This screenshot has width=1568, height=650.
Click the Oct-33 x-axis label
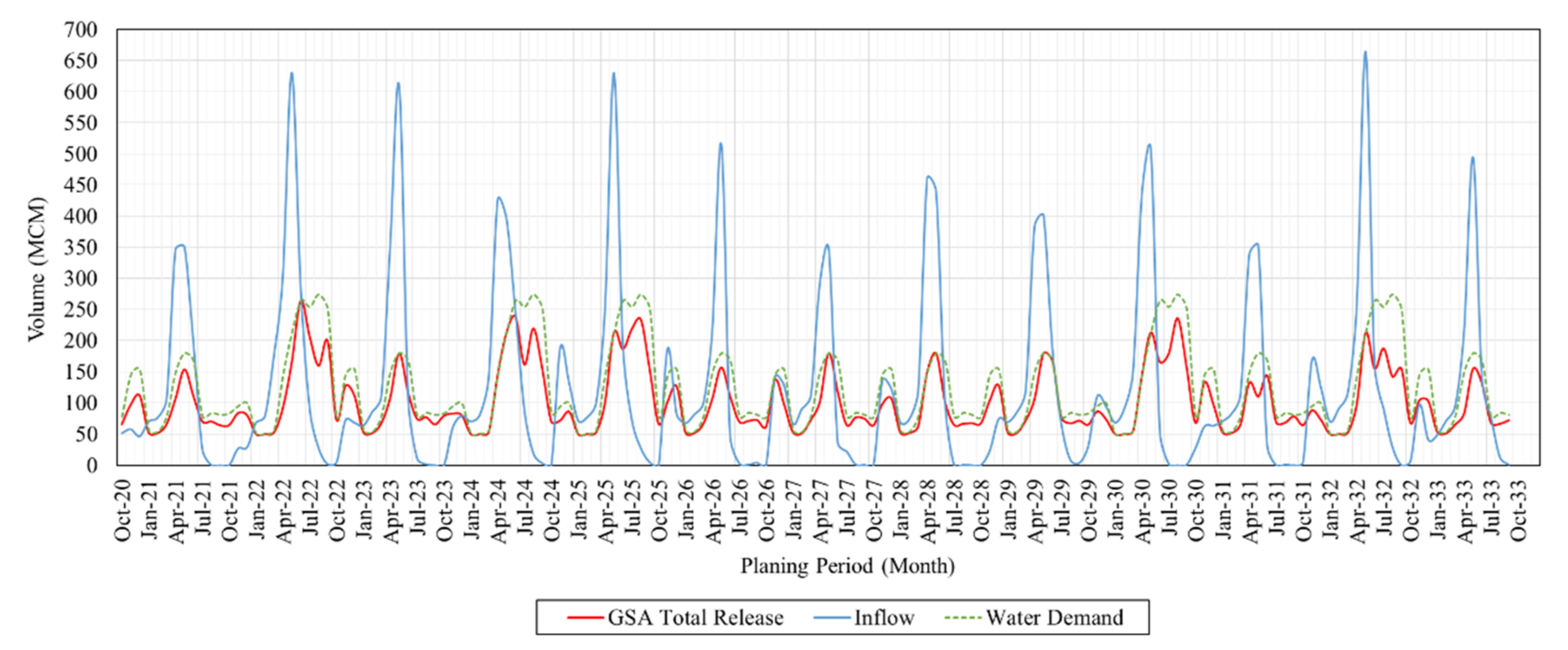[x=1519, y=510]
